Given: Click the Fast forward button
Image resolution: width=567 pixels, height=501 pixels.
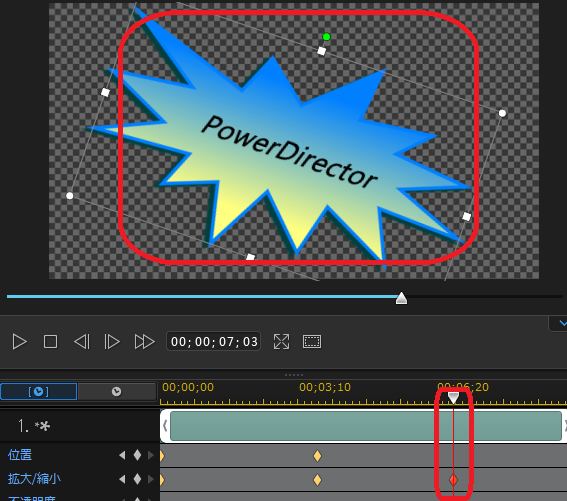Looking at the screenshot, I should [x=144, y=342].
